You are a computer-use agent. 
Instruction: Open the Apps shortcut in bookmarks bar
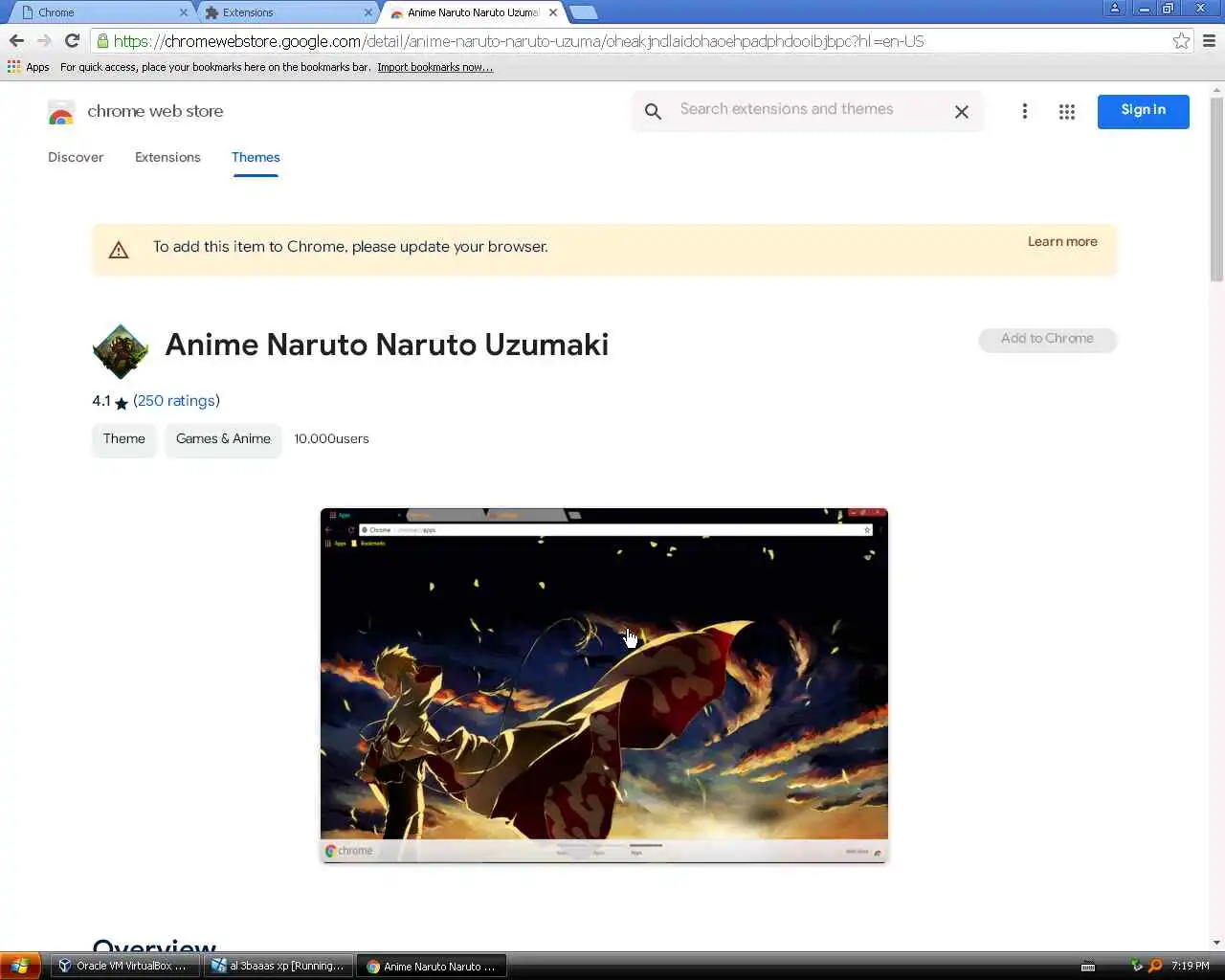tap(29, 67)
